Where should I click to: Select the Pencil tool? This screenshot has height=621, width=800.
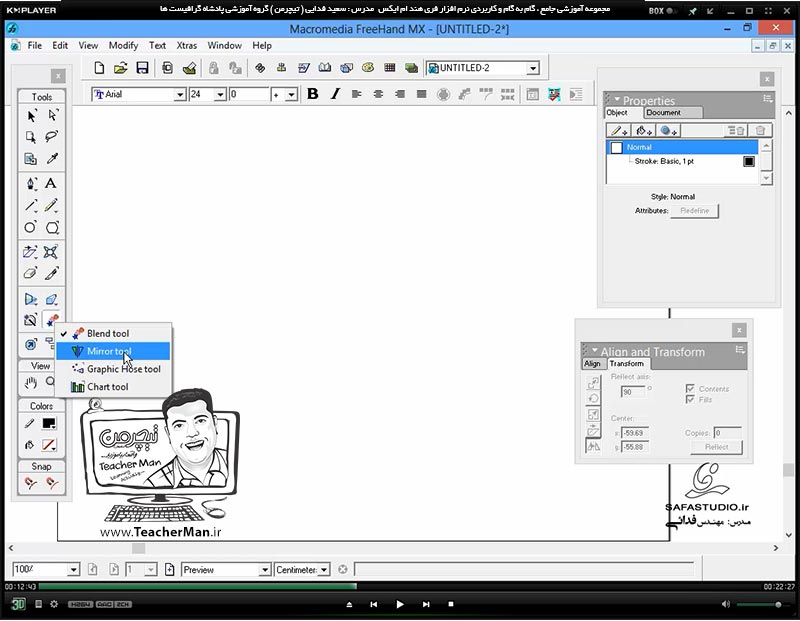click(x=51, y=205)
